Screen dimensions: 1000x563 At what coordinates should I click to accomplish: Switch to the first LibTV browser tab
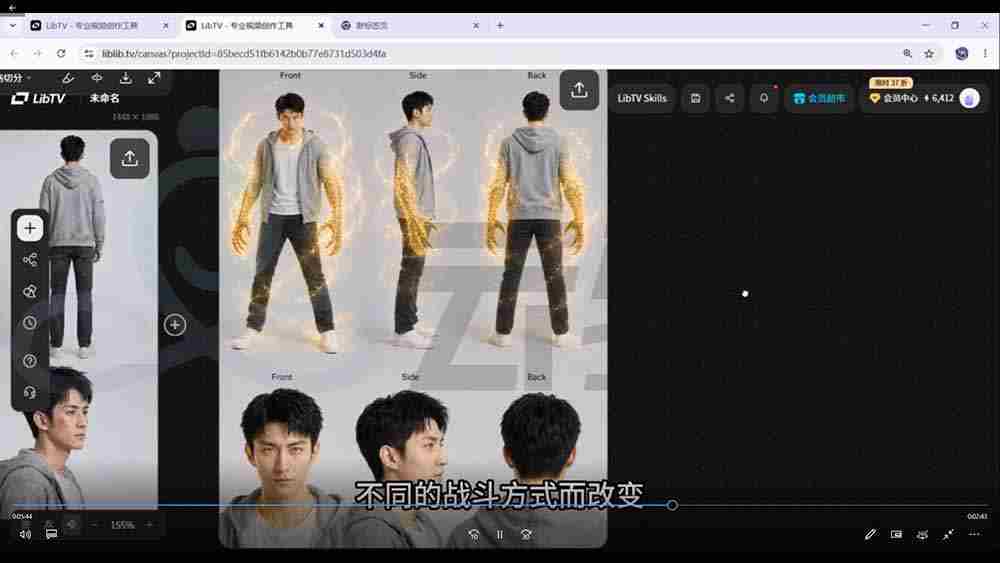pyautogui.click(x=99, y=26)
